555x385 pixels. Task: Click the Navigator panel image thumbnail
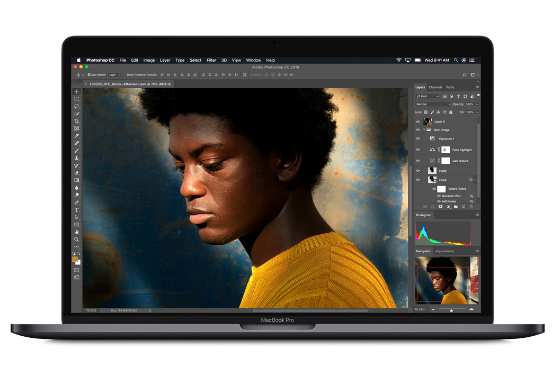click(447, 280)
